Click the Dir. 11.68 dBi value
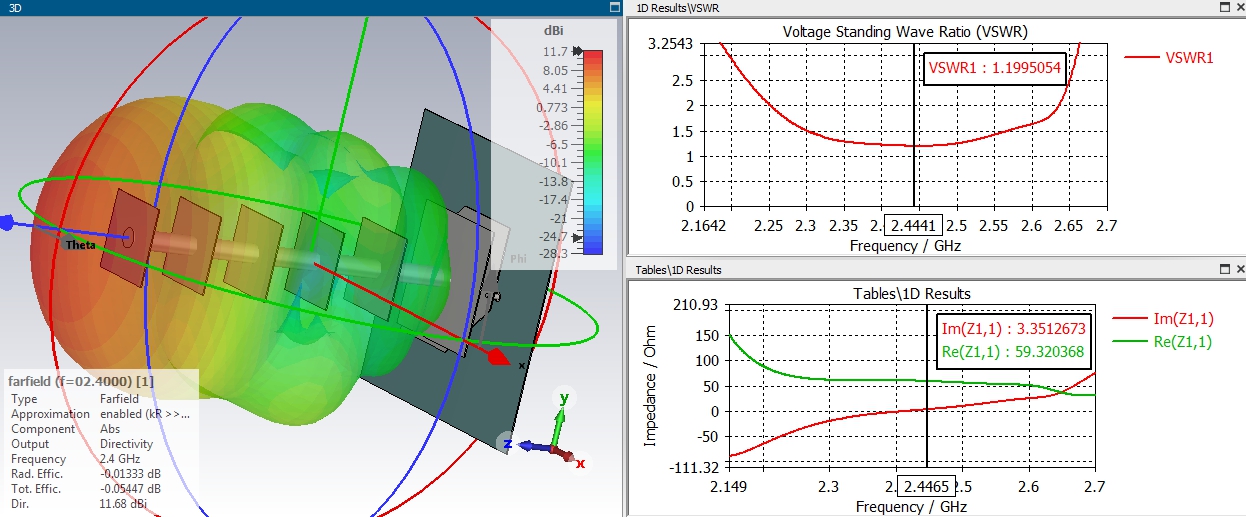 (x=122, y=504)
